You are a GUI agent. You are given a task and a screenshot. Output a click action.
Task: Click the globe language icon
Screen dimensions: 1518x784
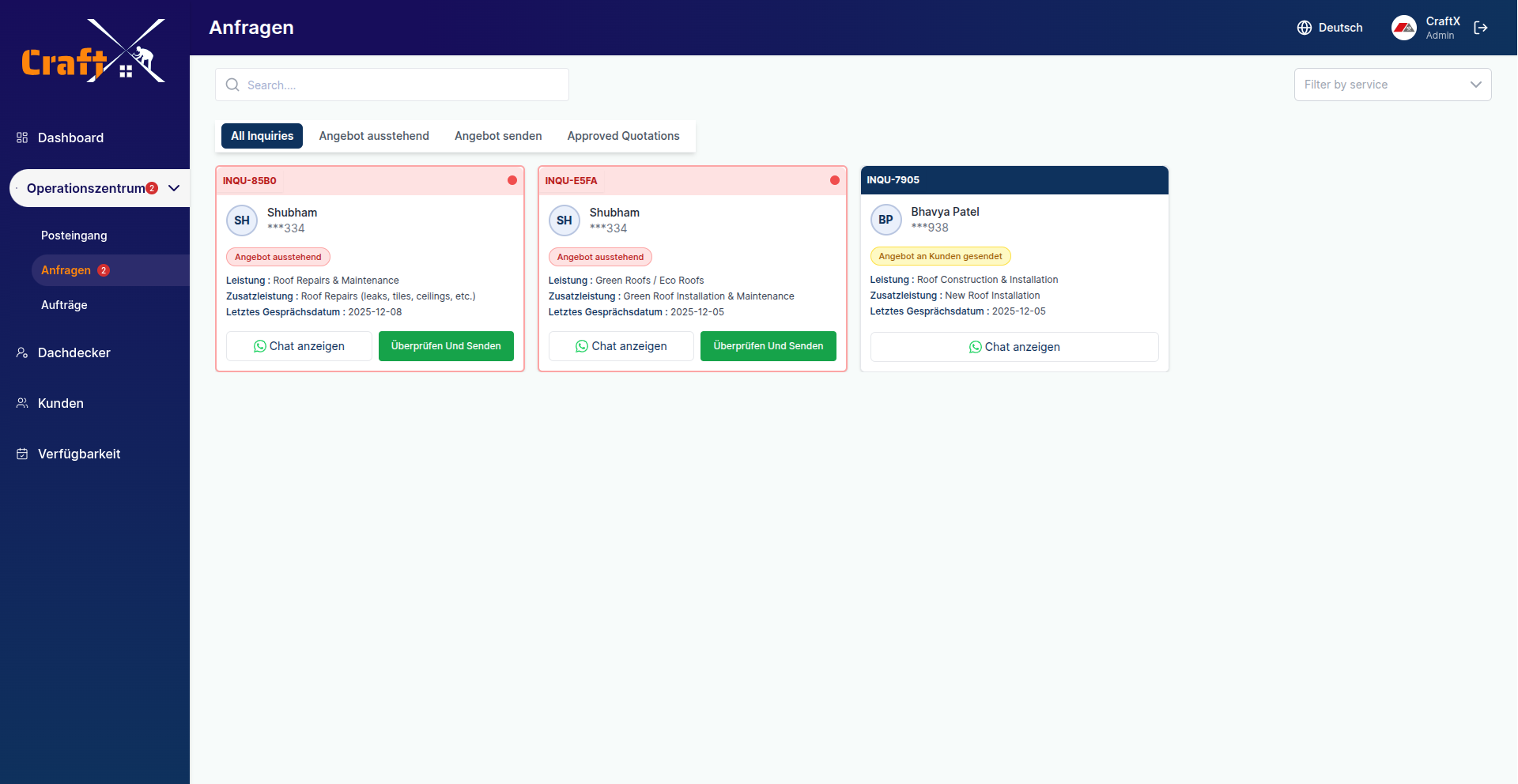point(1305,28)
